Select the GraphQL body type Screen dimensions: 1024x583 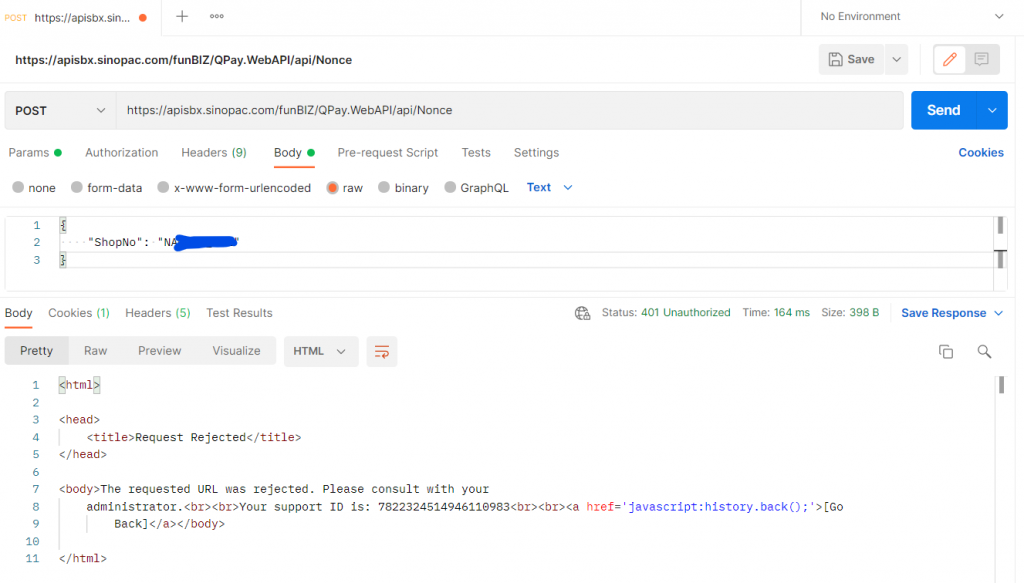pyautogui.click(x=450, y=187)
